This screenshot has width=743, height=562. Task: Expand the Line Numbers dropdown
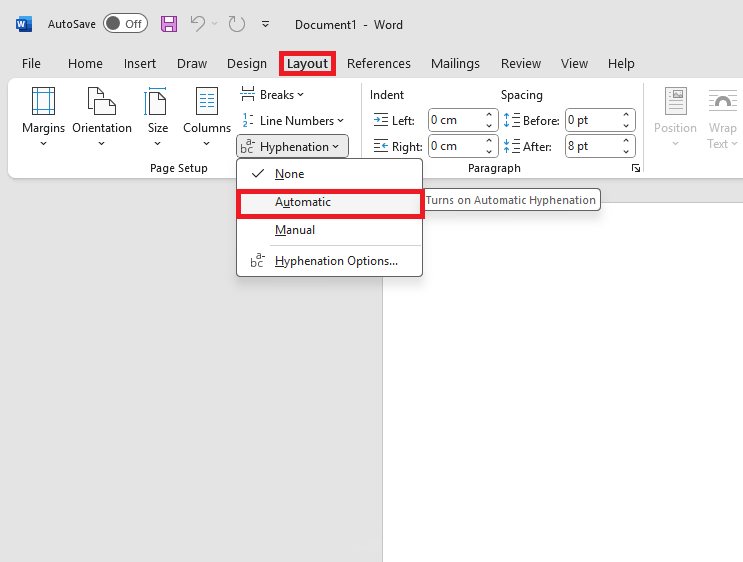(292, 121)
